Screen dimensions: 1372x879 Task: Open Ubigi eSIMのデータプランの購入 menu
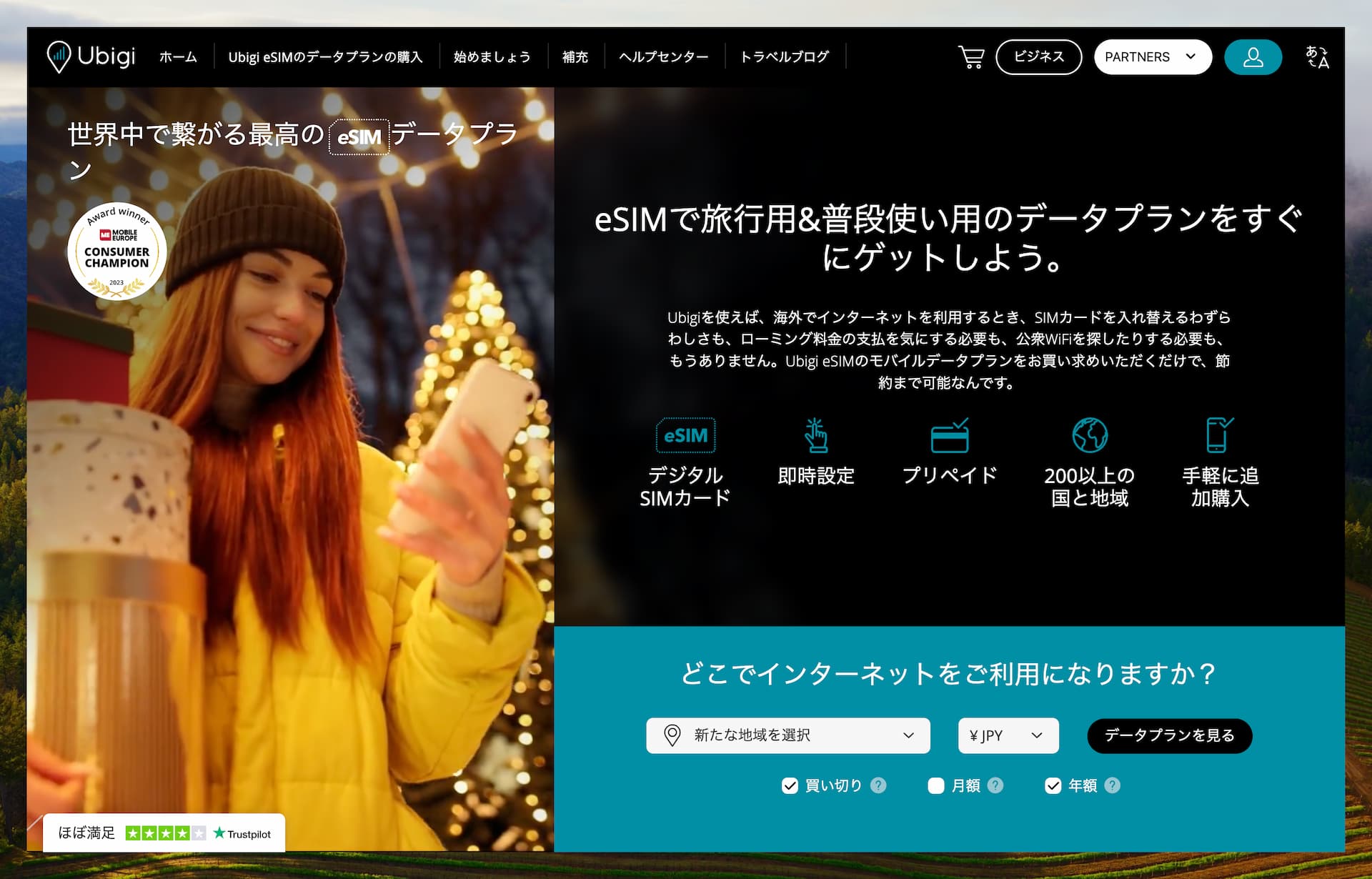click(325, 57)
